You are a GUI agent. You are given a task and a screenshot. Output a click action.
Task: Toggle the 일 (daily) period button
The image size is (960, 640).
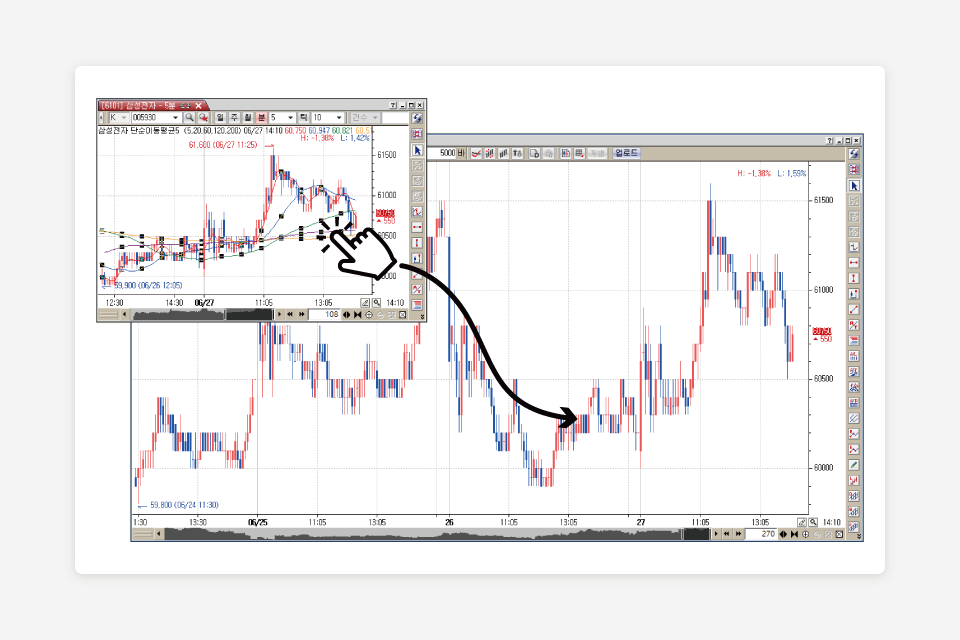pyautogui.click(x=220, y=118)
